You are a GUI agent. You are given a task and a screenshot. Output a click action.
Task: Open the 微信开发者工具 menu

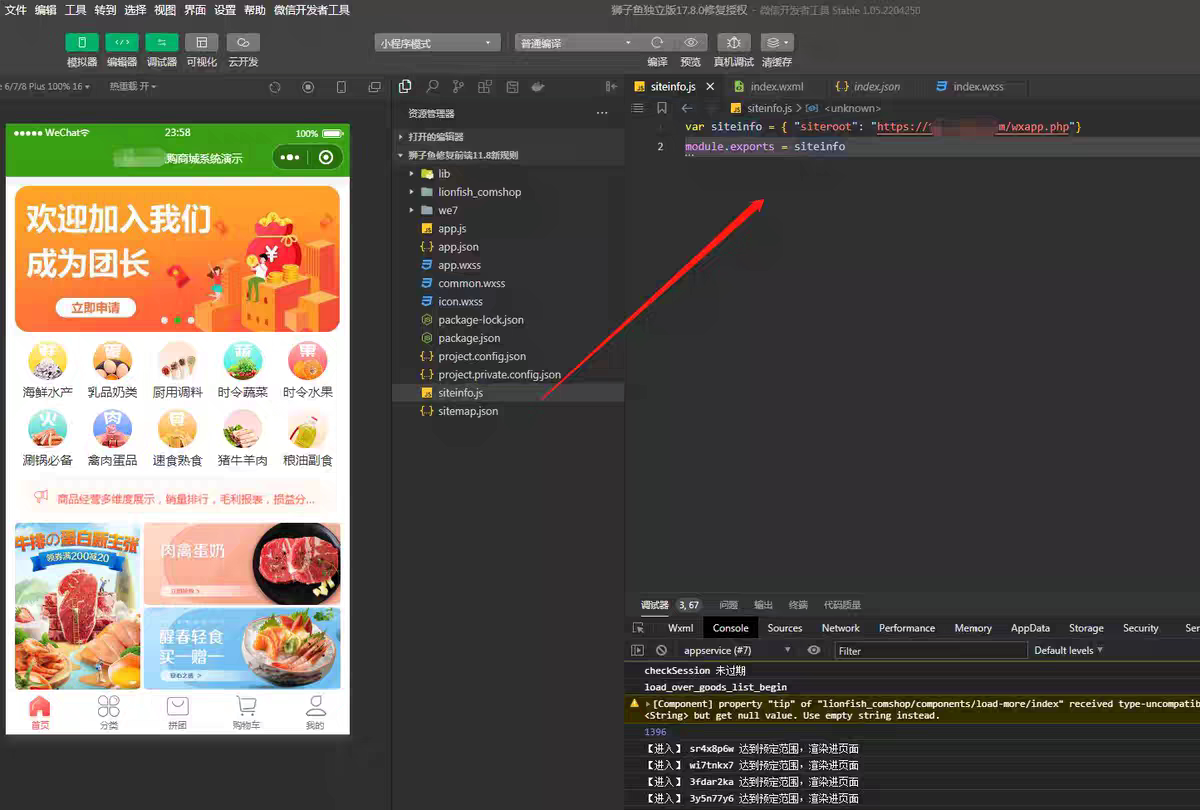point(312,10)
